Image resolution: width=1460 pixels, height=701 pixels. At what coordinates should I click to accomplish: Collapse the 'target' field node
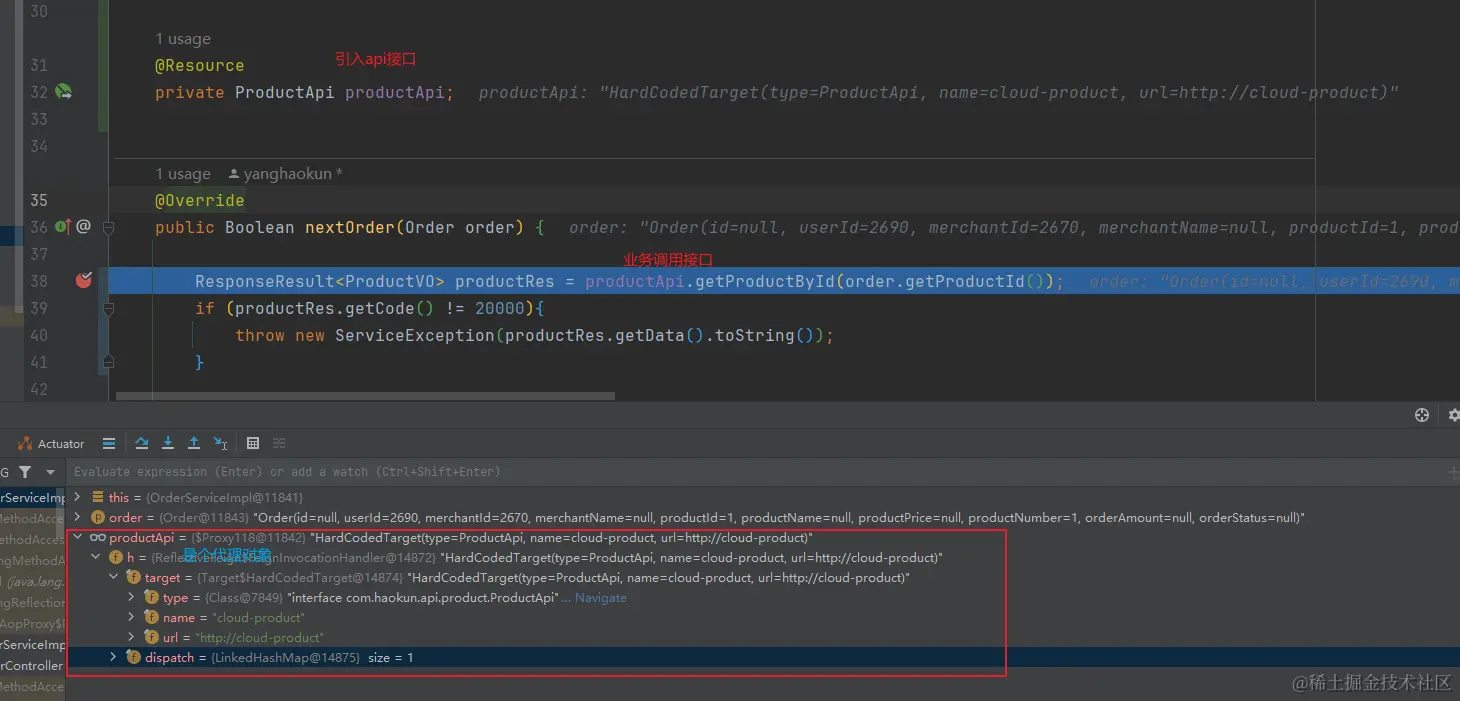click(114, 577)
